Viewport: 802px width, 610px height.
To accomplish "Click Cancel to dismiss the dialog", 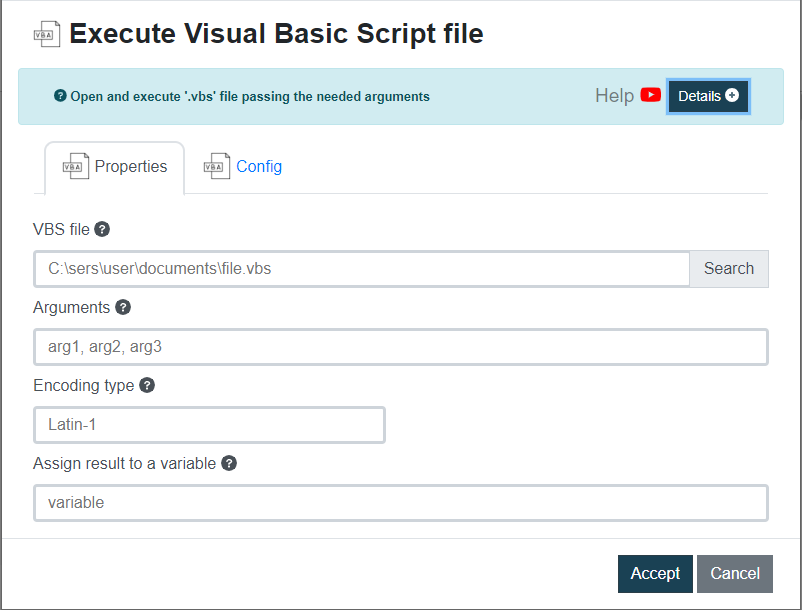I will (734, 573).
